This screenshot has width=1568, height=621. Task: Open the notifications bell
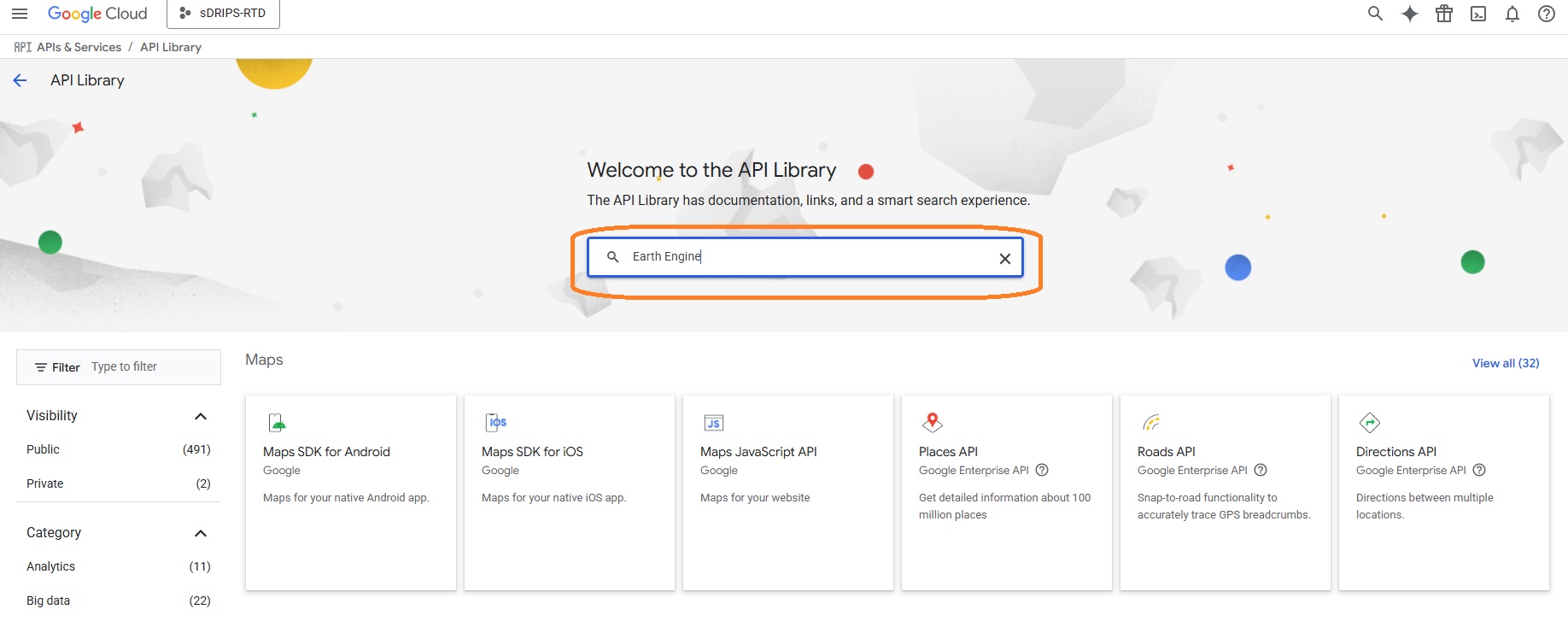[1512, 14]
